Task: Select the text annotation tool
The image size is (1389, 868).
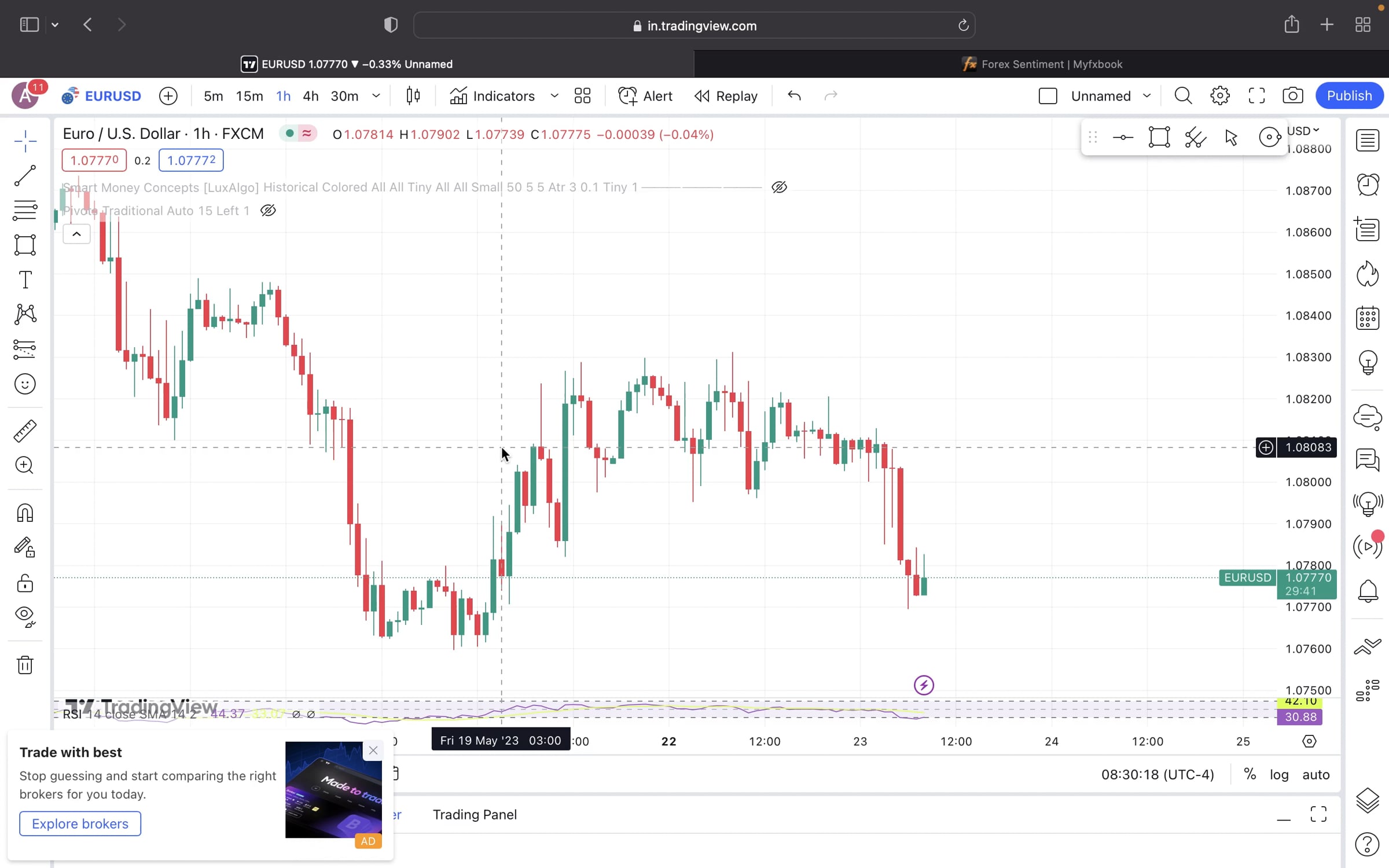Action: (x=25, y=280)
